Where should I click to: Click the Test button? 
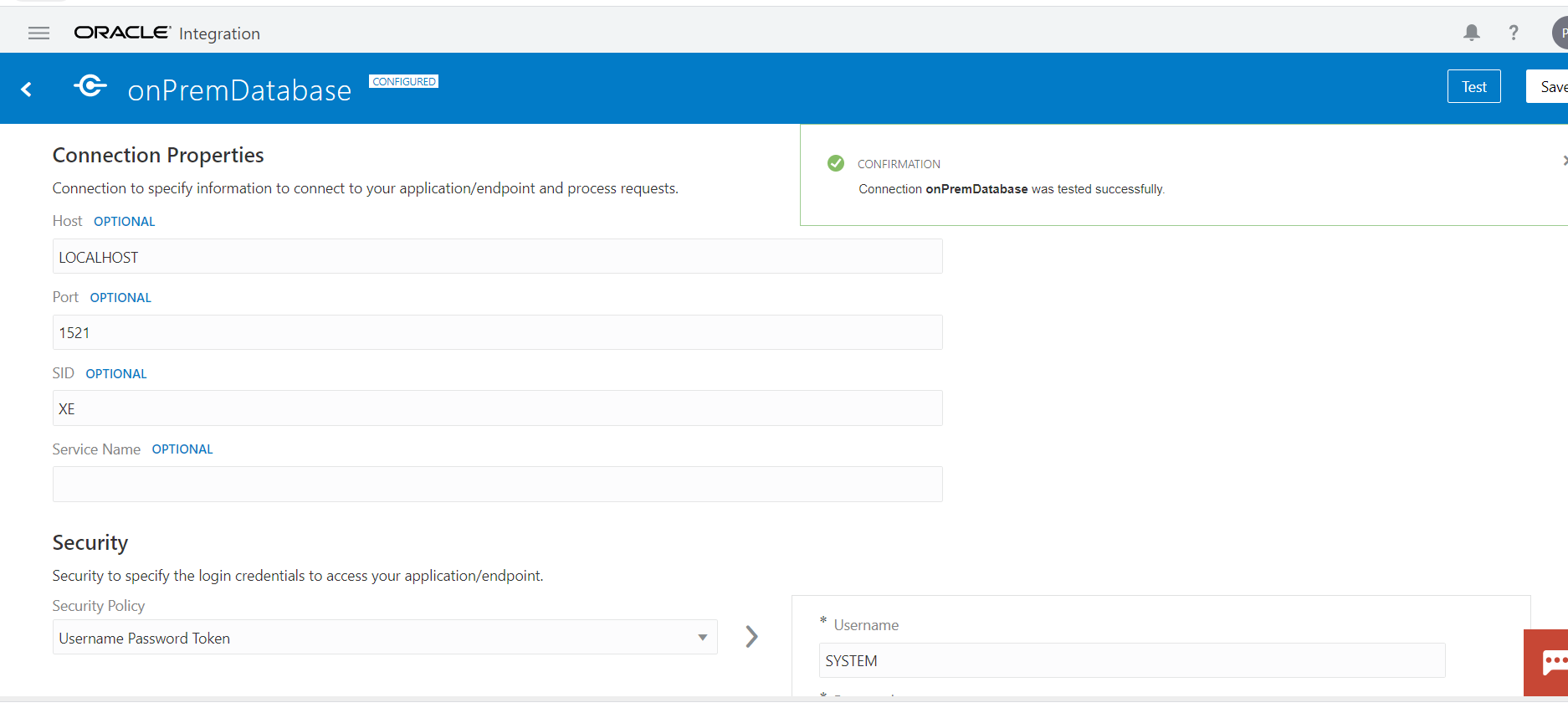(x=1473, y=86)
